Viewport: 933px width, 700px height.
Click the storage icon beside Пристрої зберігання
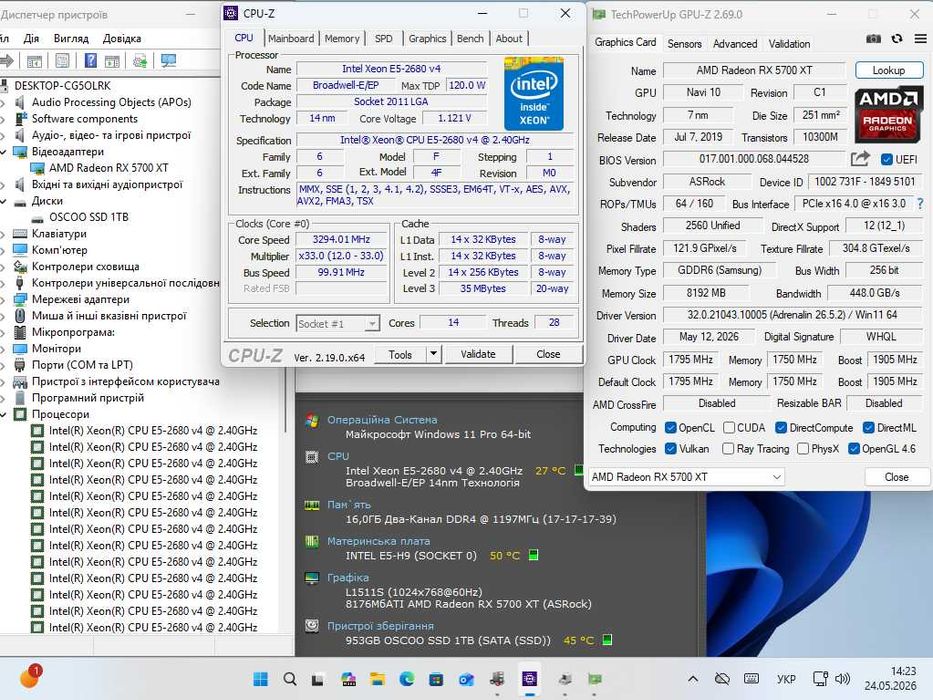click(x=312, y=626)
